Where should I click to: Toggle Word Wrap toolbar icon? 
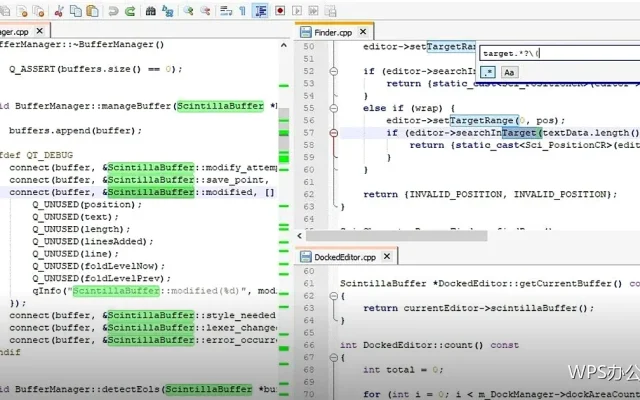(226, 11)
